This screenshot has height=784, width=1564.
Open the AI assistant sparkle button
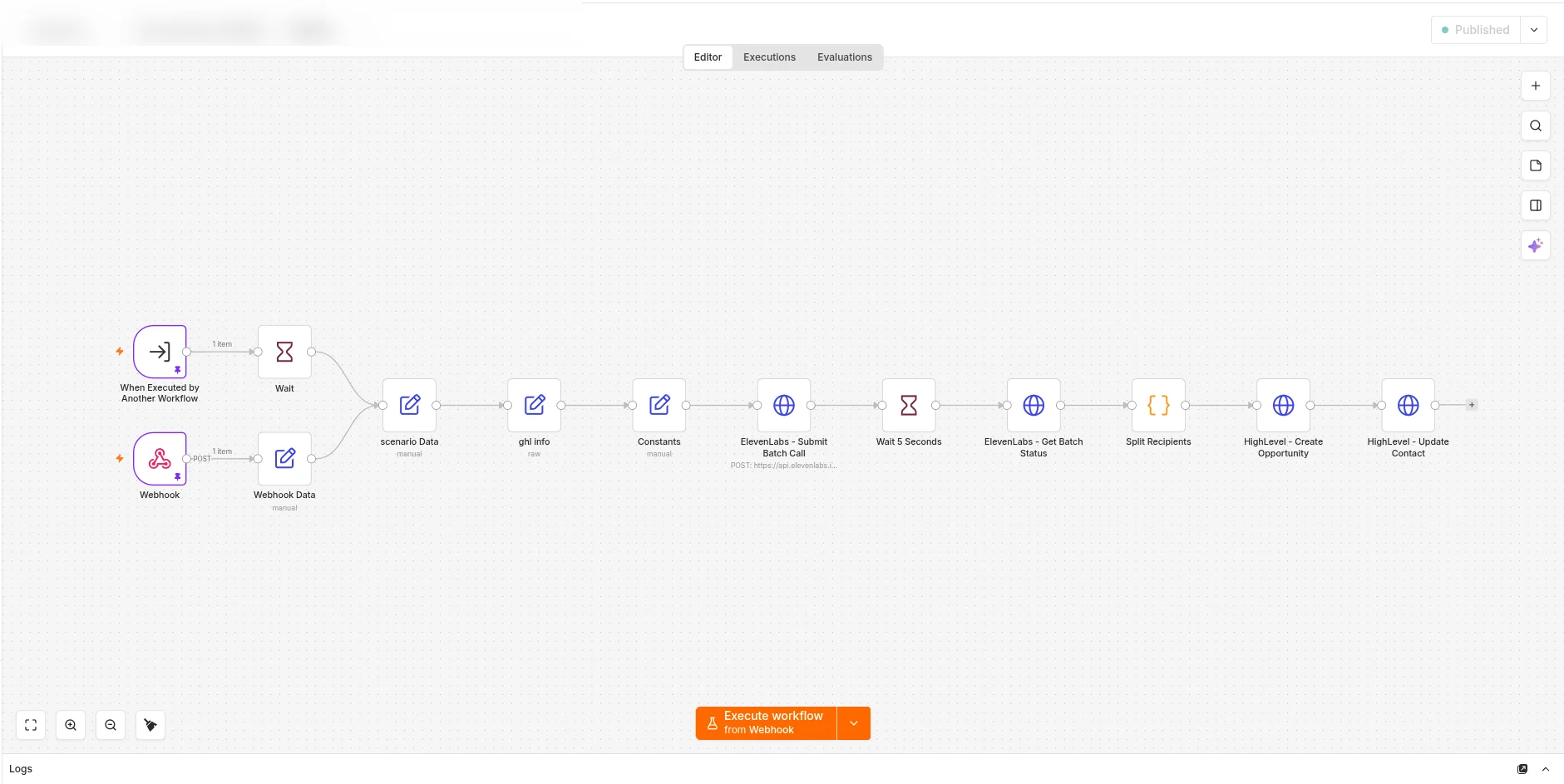pyautogui.click(x=1536, y=245)
